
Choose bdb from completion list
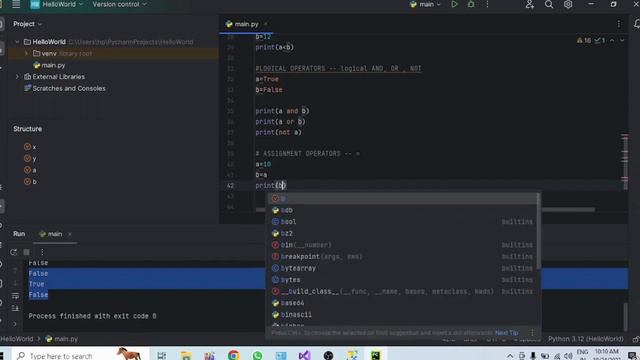click(402, 210)
